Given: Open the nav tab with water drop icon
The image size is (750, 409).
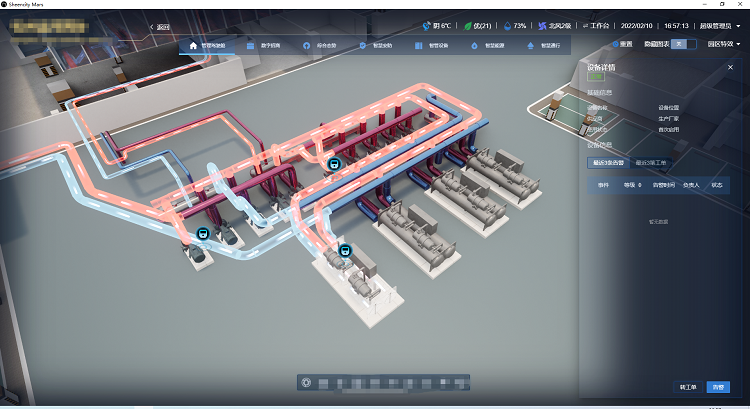Looking at the screenshot, I should click(x=487, y=45).
